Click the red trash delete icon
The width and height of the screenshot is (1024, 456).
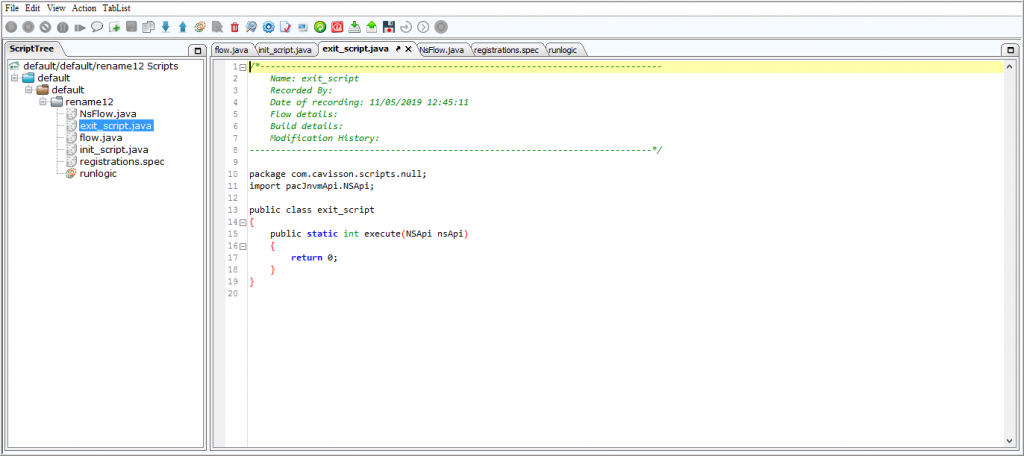point(234,27)
